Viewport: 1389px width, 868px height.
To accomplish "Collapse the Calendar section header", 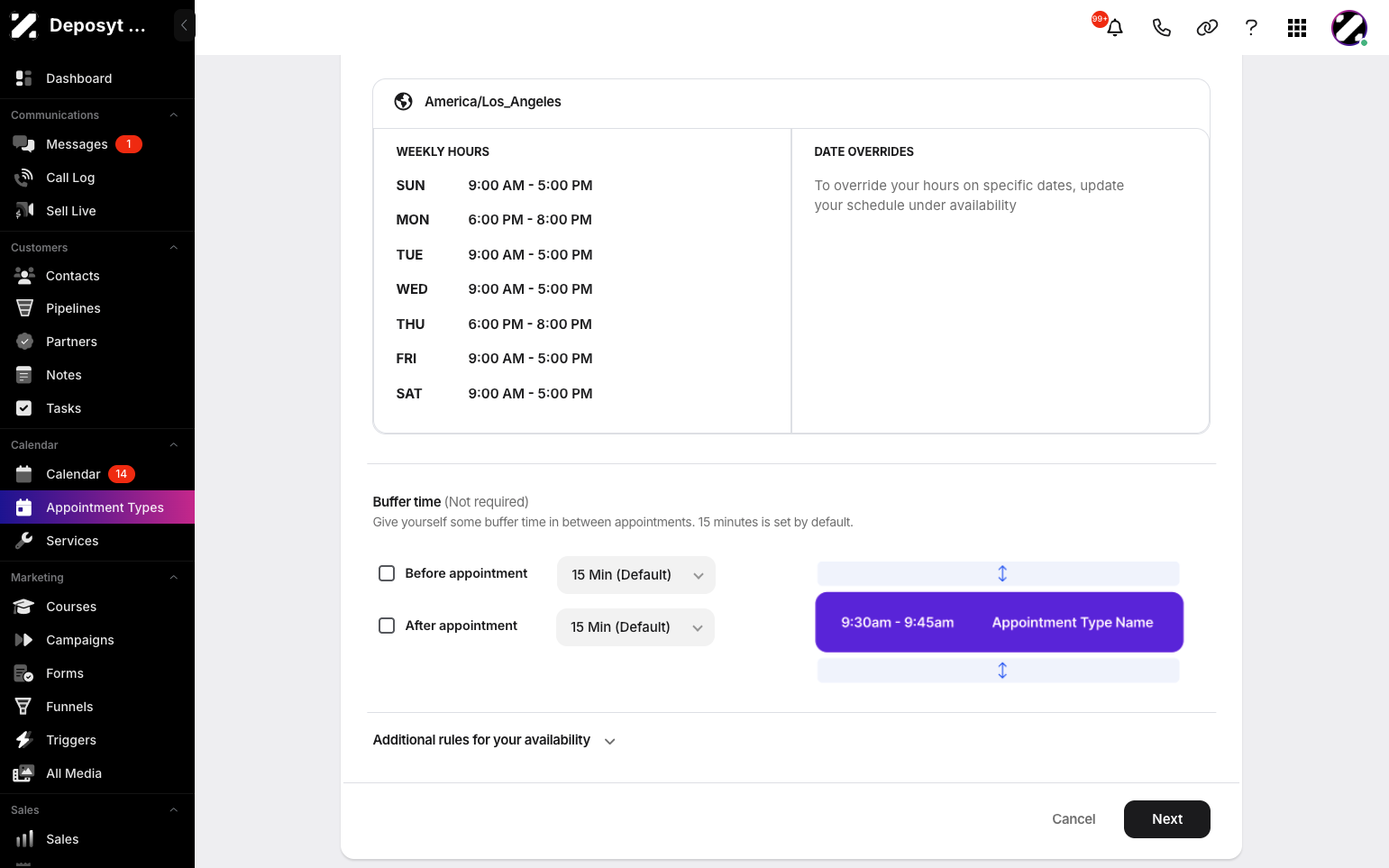I will [x=174, y=445].
